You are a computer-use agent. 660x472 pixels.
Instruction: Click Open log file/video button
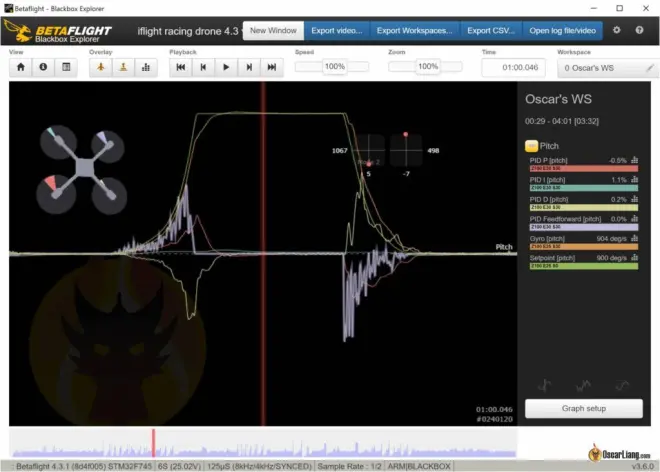[562, 31]
